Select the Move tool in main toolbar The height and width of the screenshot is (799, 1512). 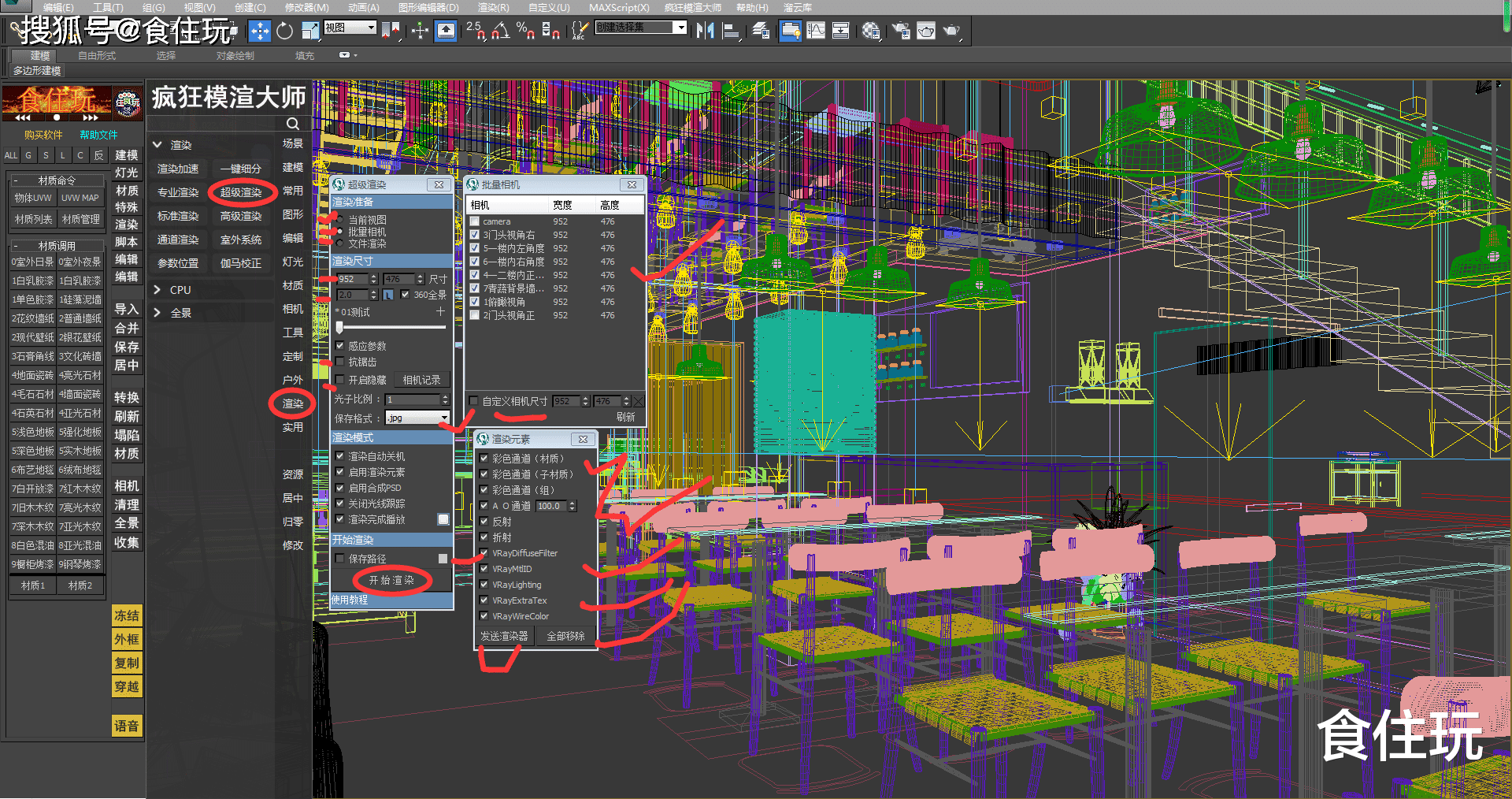click(x=259, y=31)
